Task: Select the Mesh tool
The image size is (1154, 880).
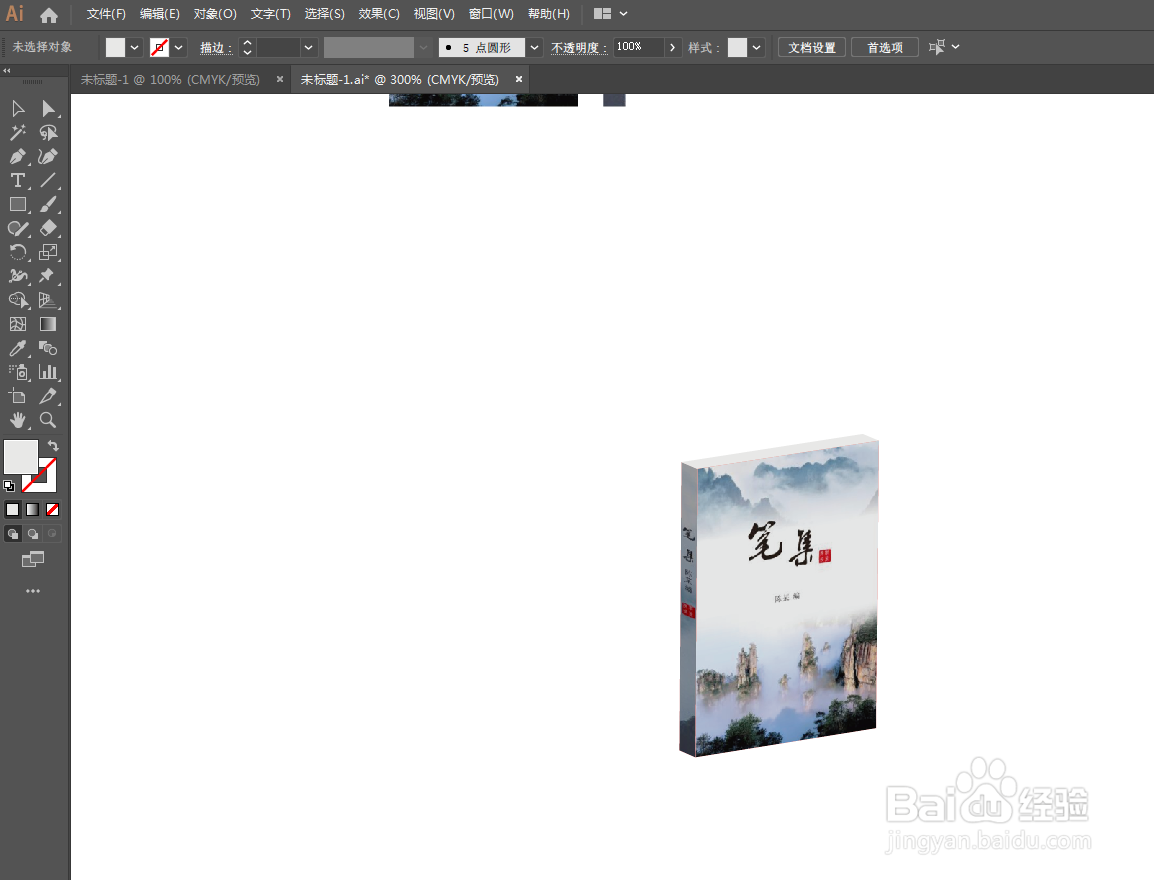Action: point(18,324)
